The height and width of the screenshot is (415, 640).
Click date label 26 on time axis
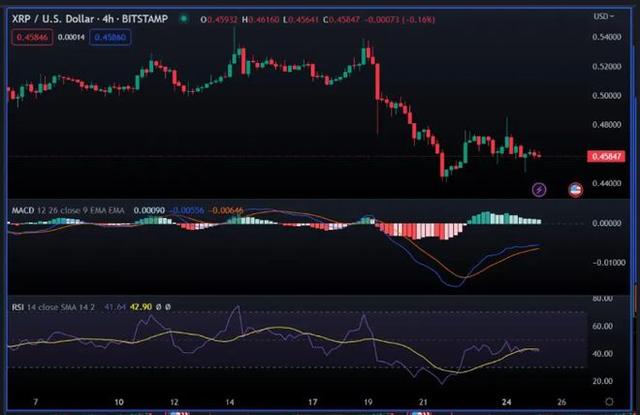(562, 402)
